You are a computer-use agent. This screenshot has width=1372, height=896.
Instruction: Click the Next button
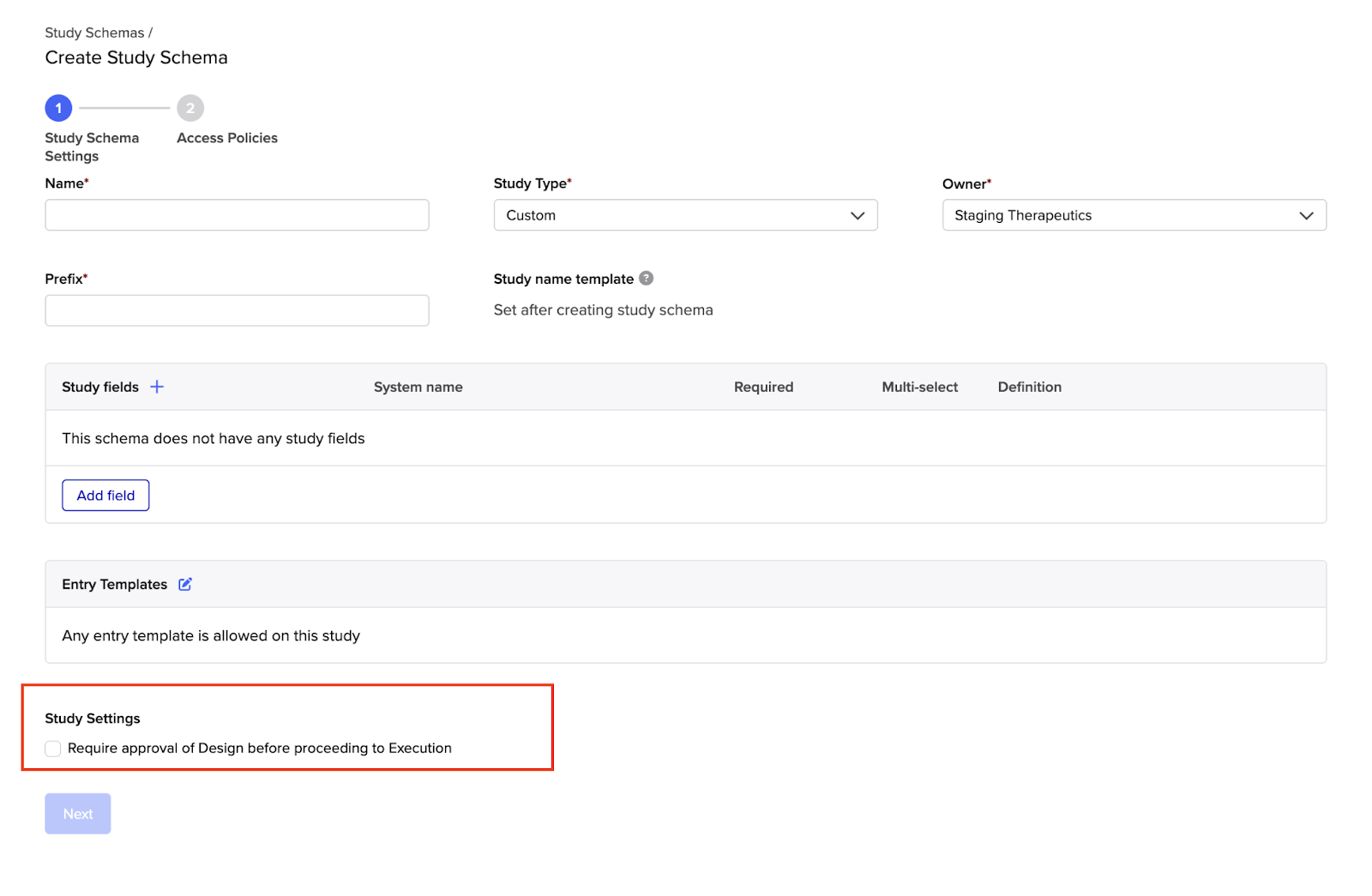(78, 814)
